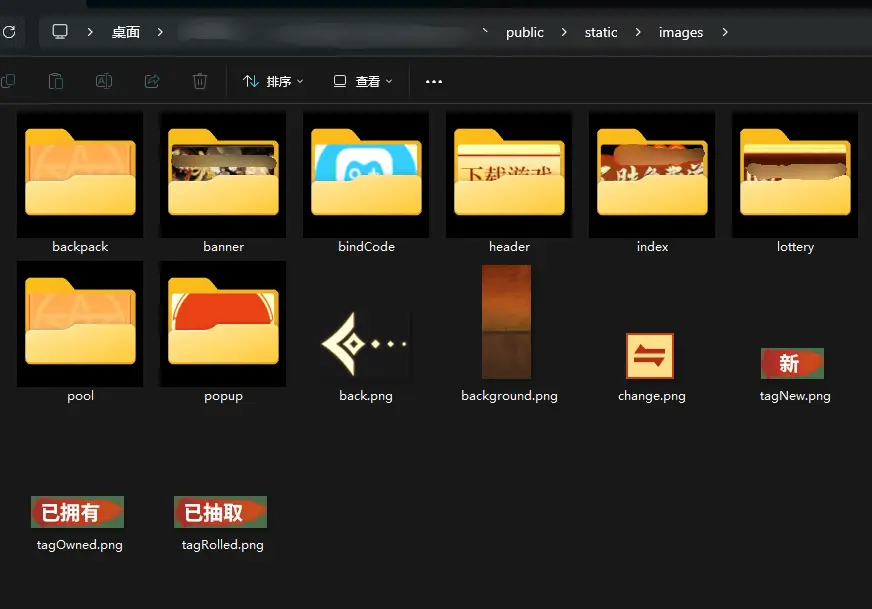Select the popup folder icon
872x609 pixels.
(223, 321)
